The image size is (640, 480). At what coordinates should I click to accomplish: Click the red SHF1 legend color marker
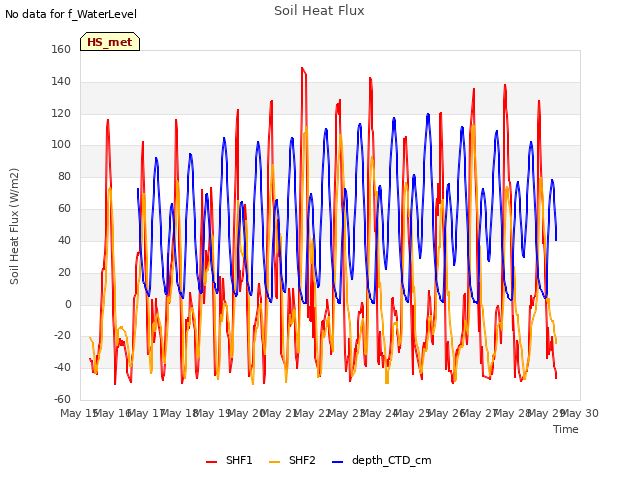[x=211, y=462]
